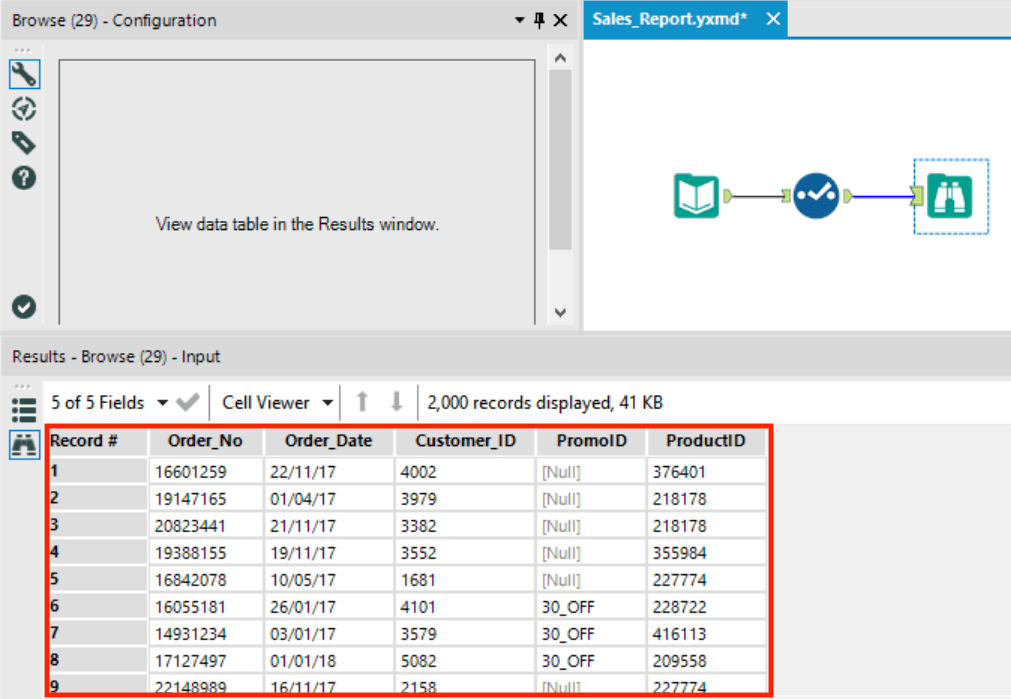Click the Browse binoculars icon beside results table
The width and height of the screenshot is (1011, 699).
25,446
